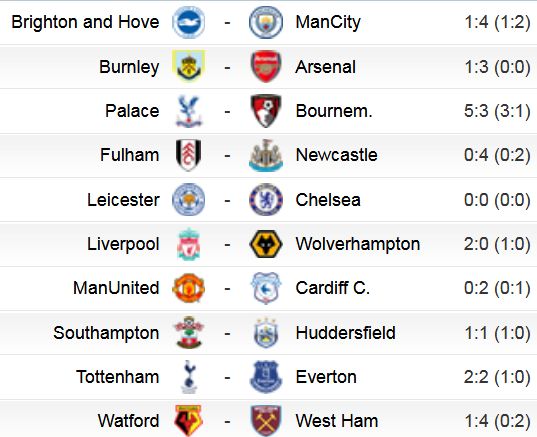Click the Bournemouth club crest
The height and width of the screenshot is (437, 537).
coord(266,111)
